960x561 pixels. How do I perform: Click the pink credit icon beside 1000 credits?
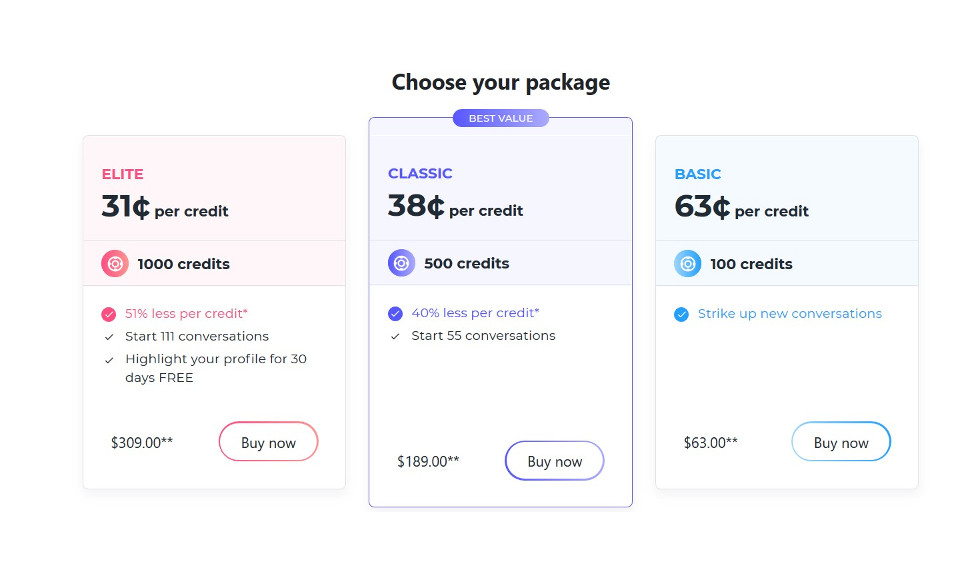(115, 264)
